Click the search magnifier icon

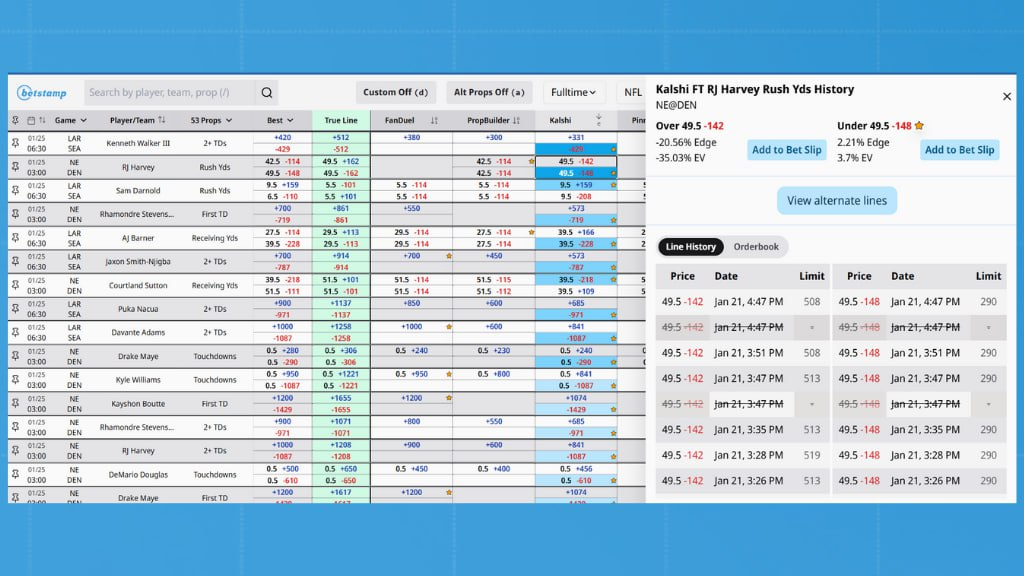(267, 93)
